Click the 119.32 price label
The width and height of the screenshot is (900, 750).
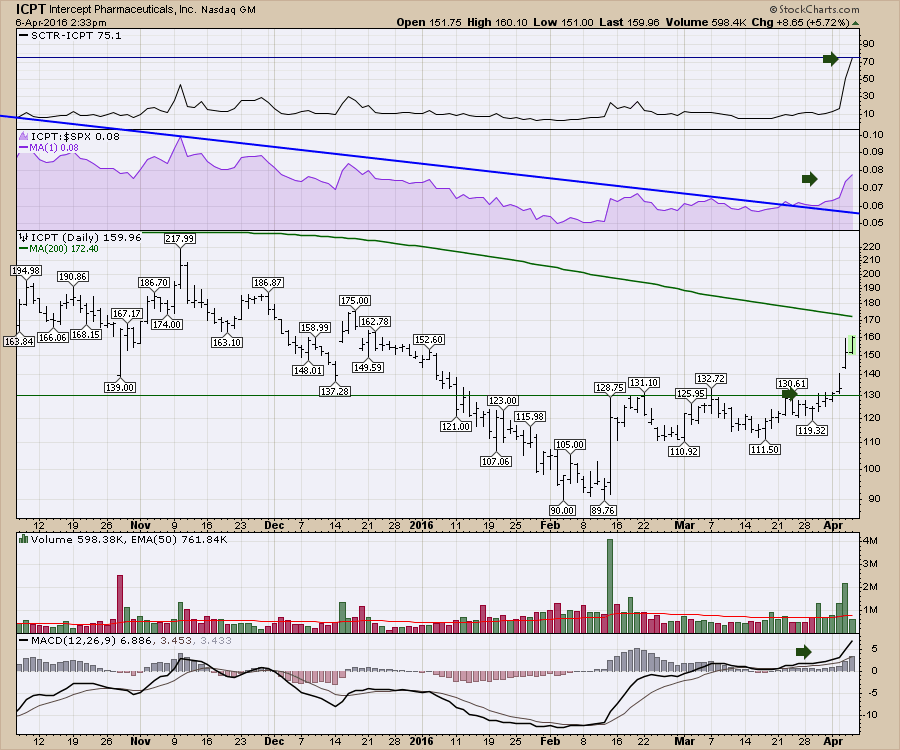812,430
